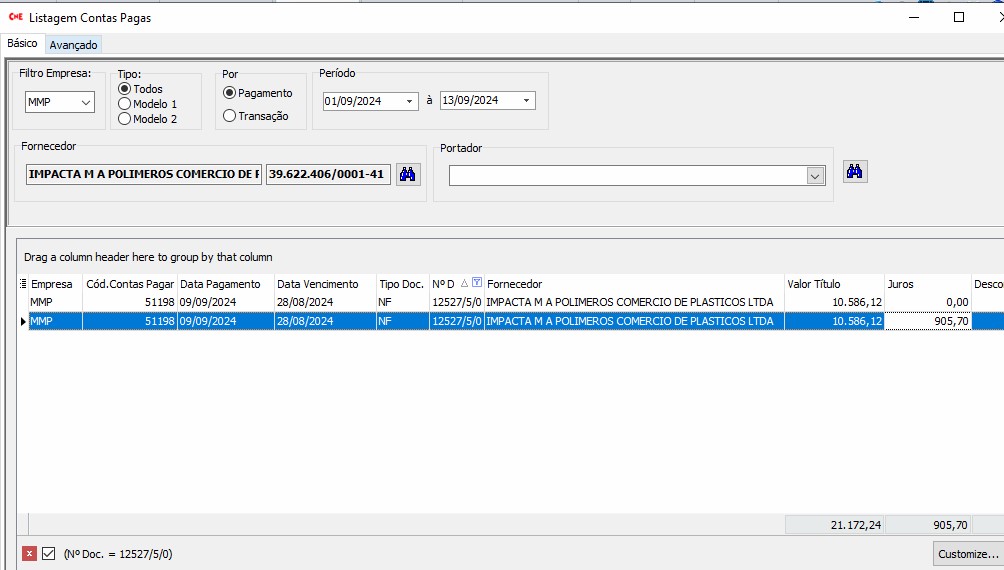Switch to the Avançado tab
The image size is (1004, 570).
73,45
